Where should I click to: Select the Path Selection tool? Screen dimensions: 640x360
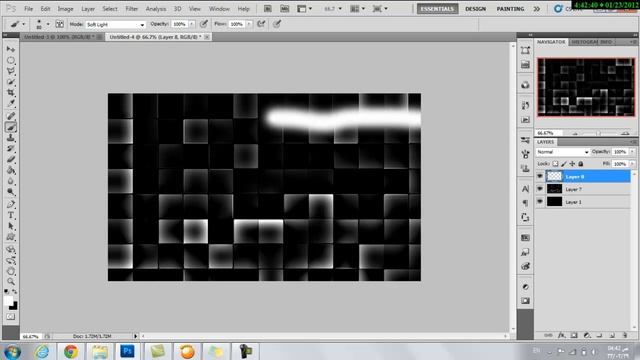pyautogui.click(x=11, y=226)
